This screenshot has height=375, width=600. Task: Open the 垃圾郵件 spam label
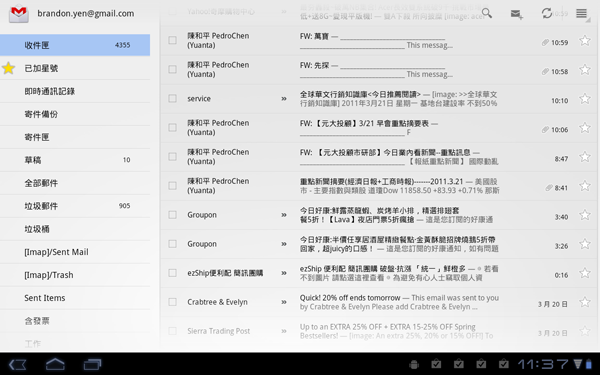[x=75, y=206]
